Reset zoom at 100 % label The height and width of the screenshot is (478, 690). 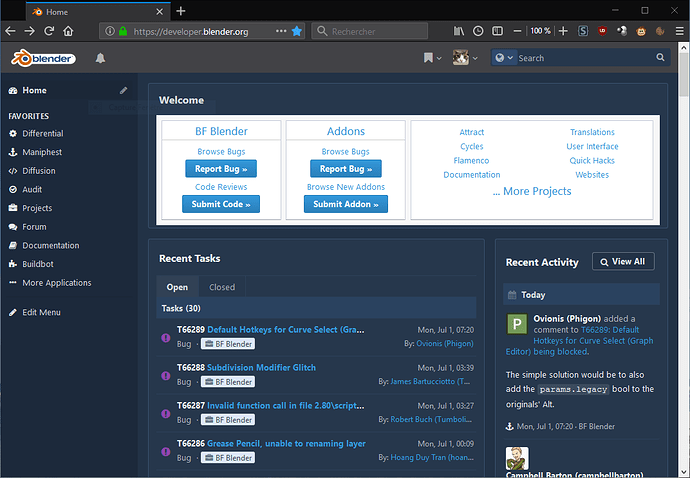pyautogui.click(x=540, y=31)
